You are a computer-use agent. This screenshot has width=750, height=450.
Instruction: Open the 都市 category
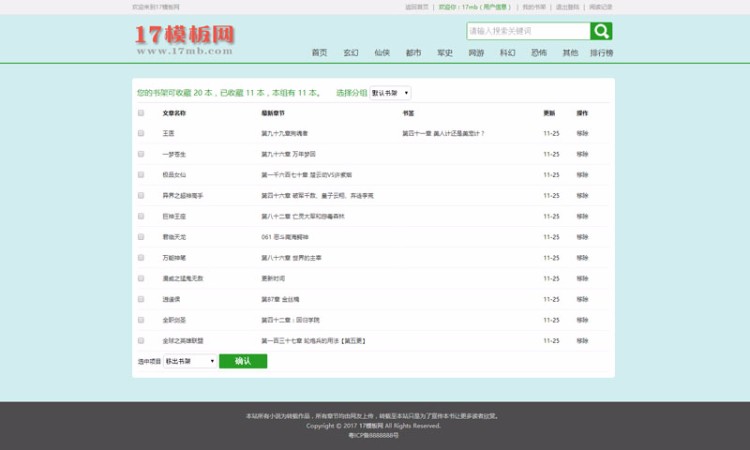[413, 53]
